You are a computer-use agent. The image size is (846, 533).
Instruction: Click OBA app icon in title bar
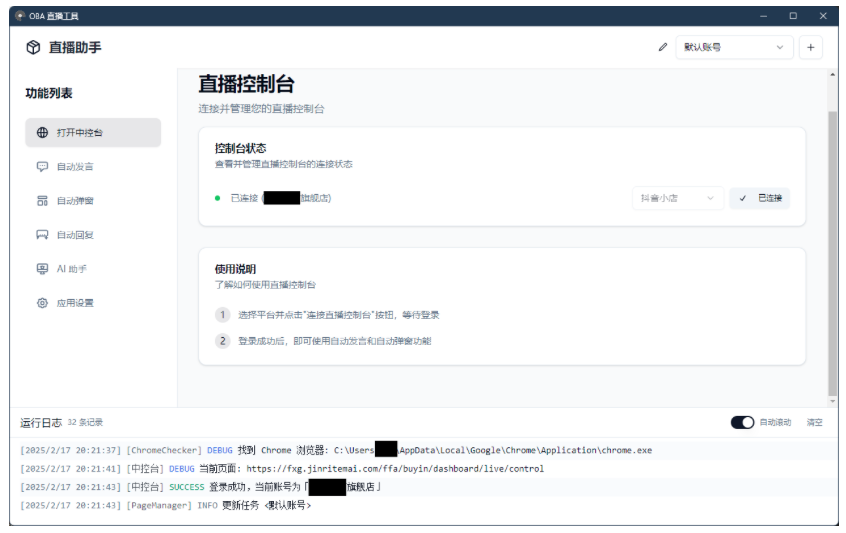click(x=21, y=16)
